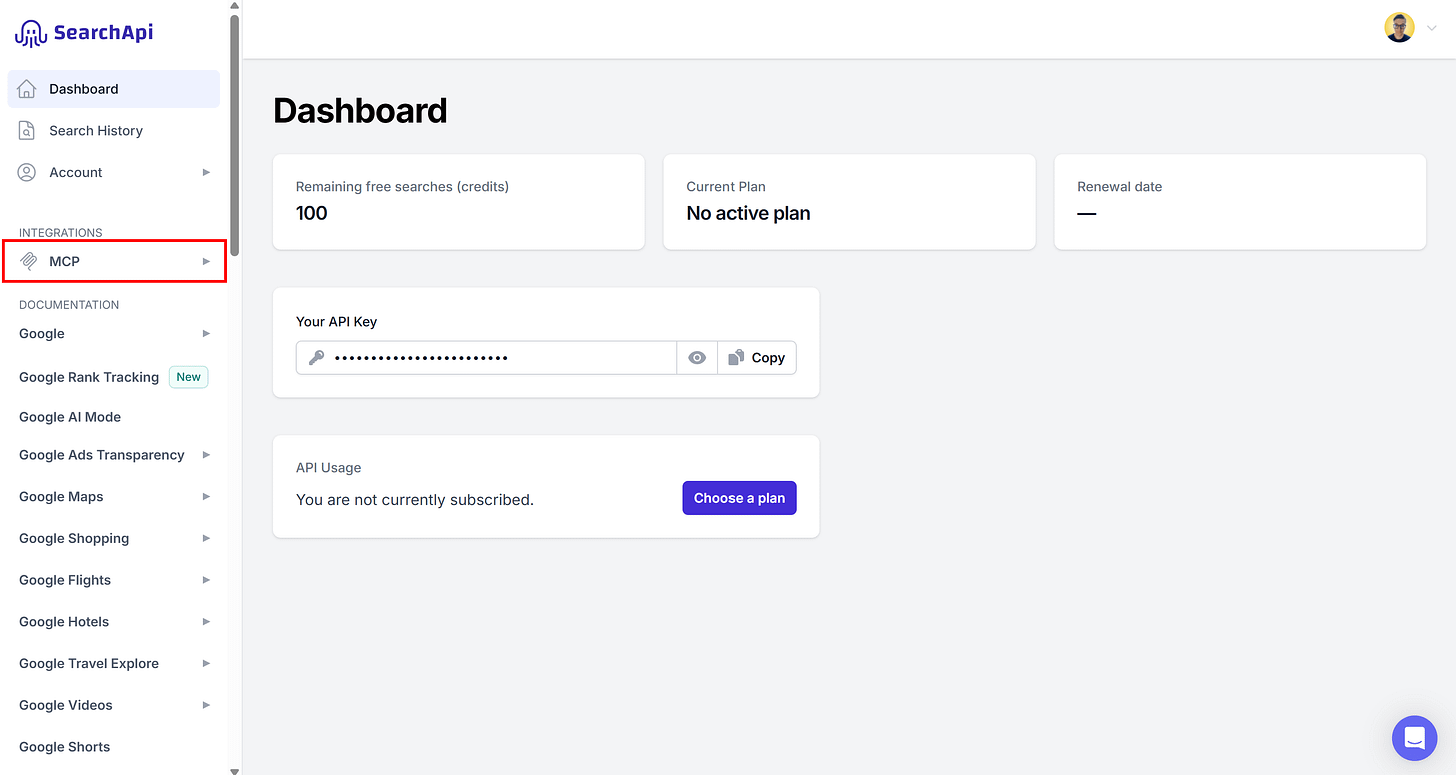1456x775 pixels.
Task: Open the chat support bubble
Action: [1414, 738]
